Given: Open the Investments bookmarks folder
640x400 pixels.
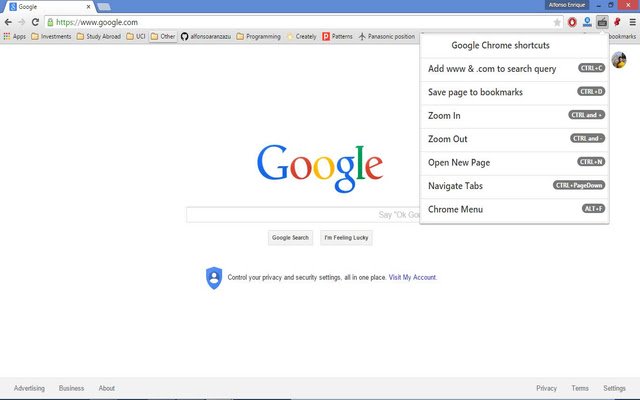Looking at the screenshot, I should pos(51,36).
